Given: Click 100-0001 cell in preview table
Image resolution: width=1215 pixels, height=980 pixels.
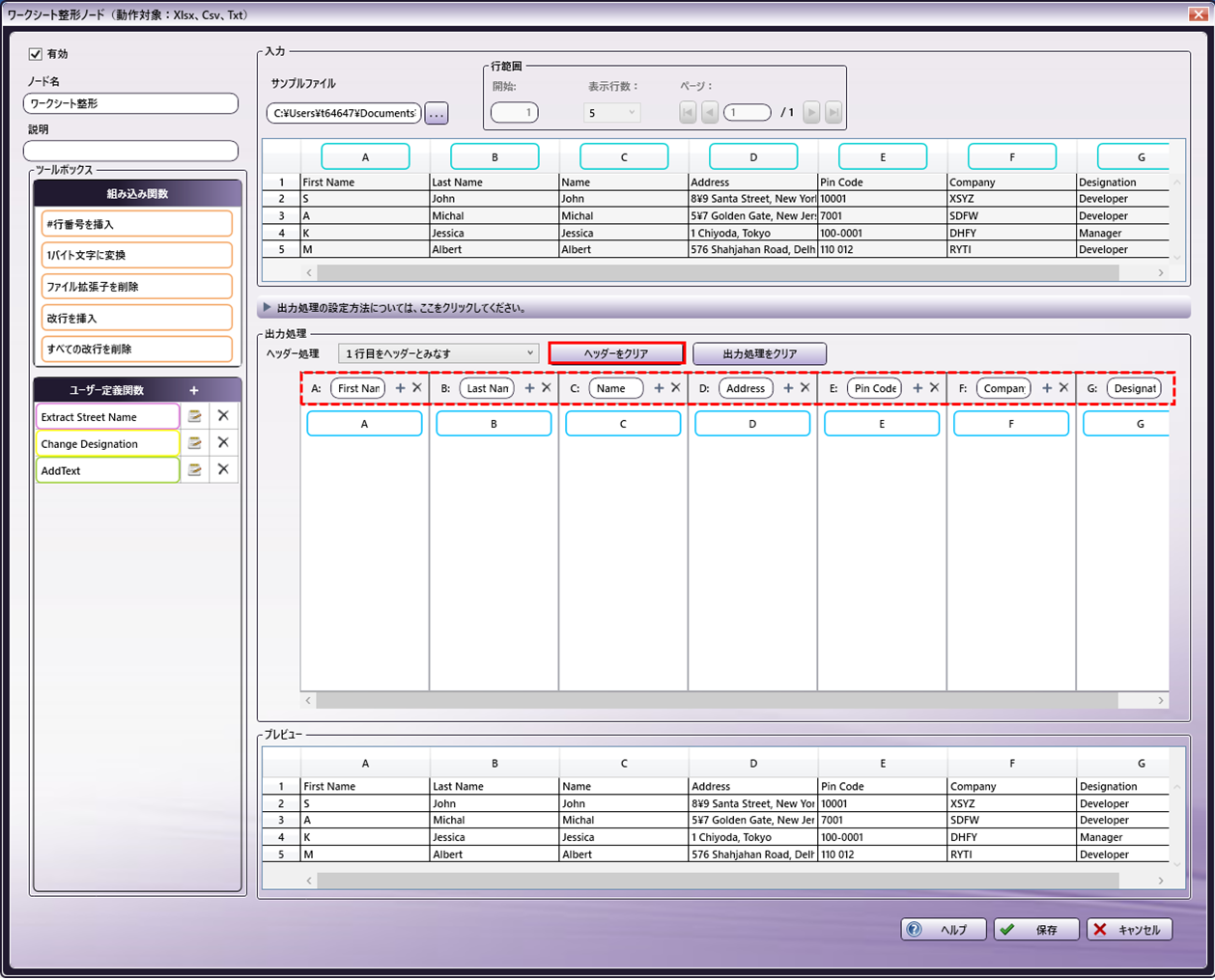Looking at the screenshot, I should (883, 837).
